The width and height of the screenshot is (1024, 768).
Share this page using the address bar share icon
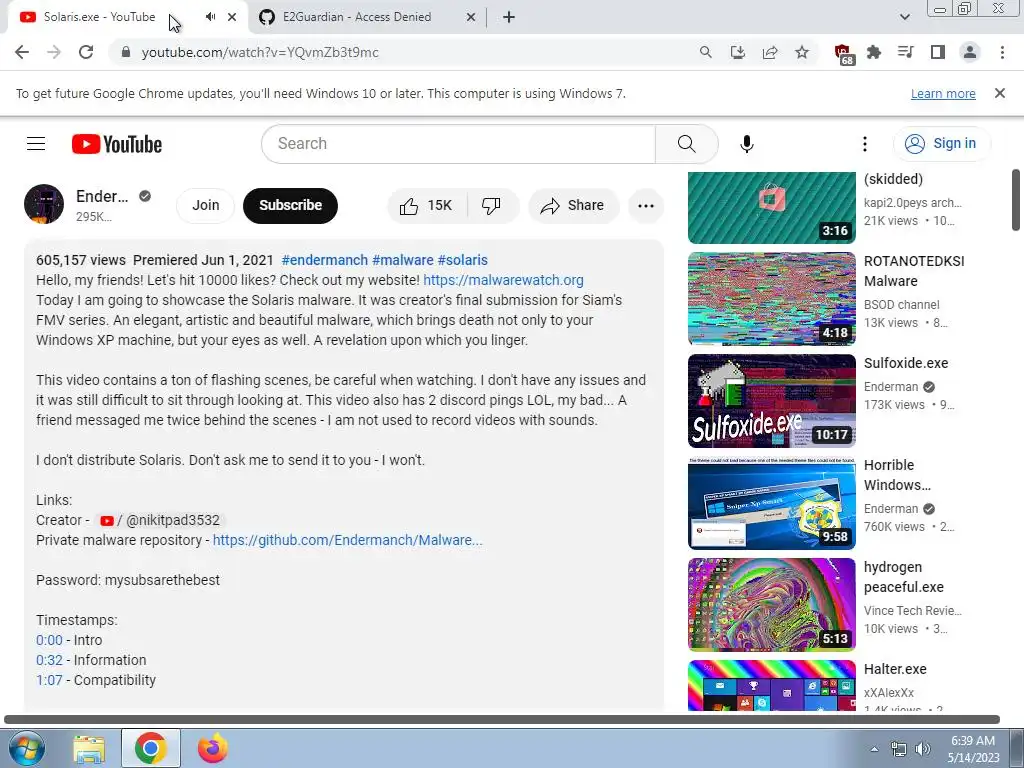point(770,52)
